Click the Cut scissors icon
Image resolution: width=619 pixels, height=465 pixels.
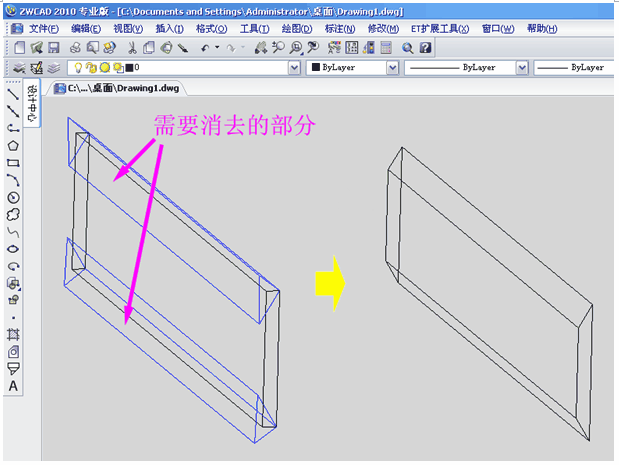[x=132, y=47]
